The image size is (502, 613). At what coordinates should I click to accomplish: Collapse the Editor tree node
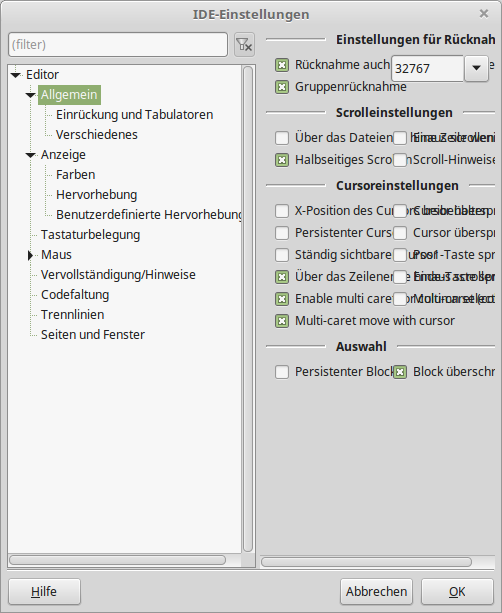point(16,75)
